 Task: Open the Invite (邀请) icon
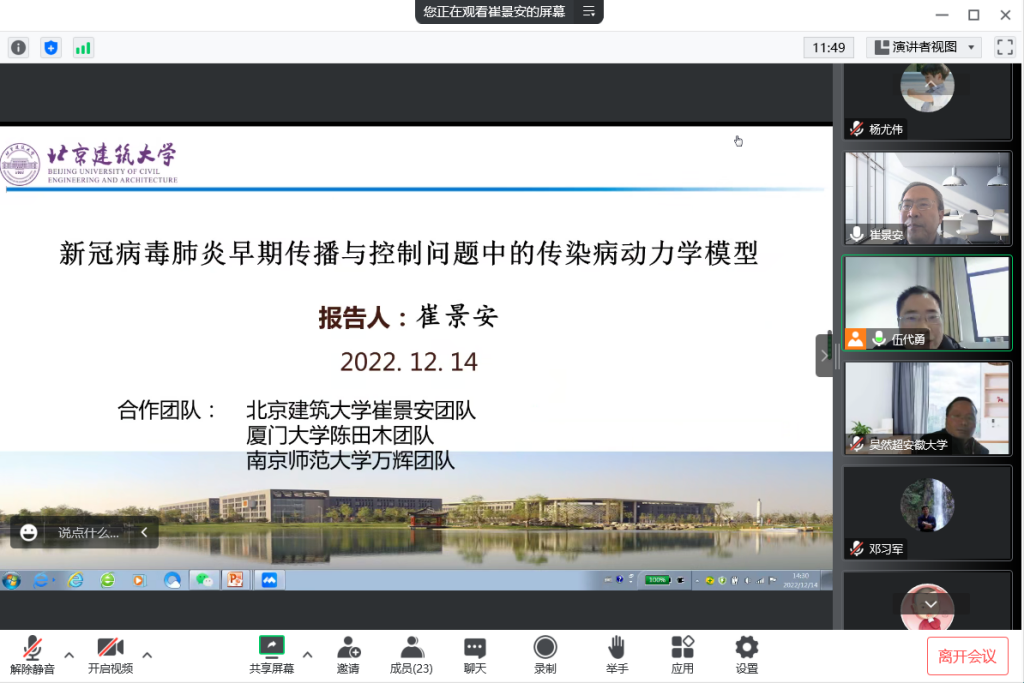(348, 654)
